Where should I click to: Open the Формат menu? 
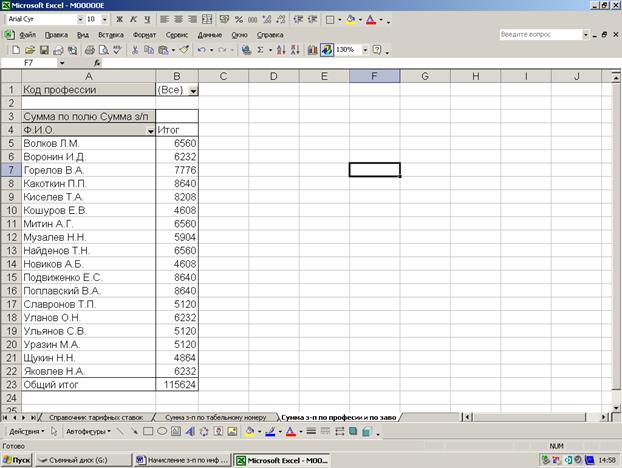click(144, 34)
